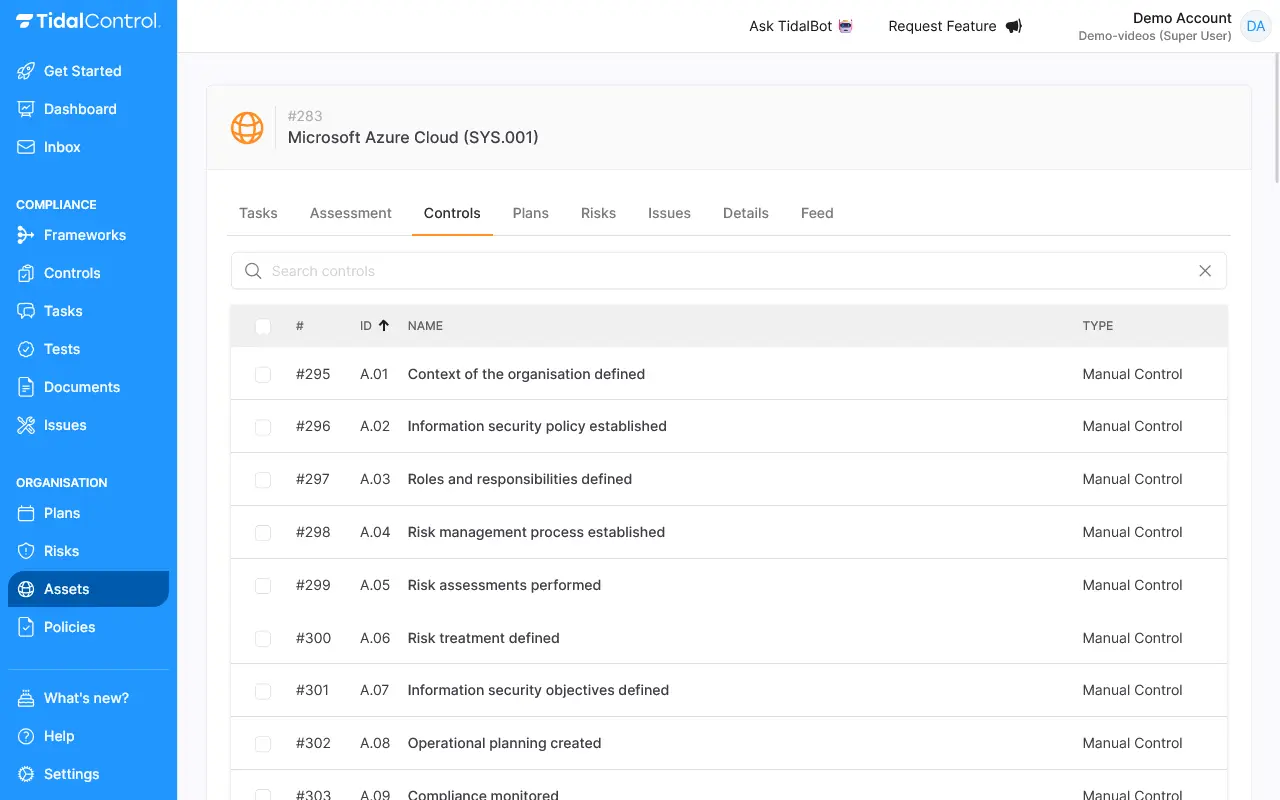Viewport: 1280px width, 800px height.
Task: Click the Policies document icon
Action: coord(26,627)
